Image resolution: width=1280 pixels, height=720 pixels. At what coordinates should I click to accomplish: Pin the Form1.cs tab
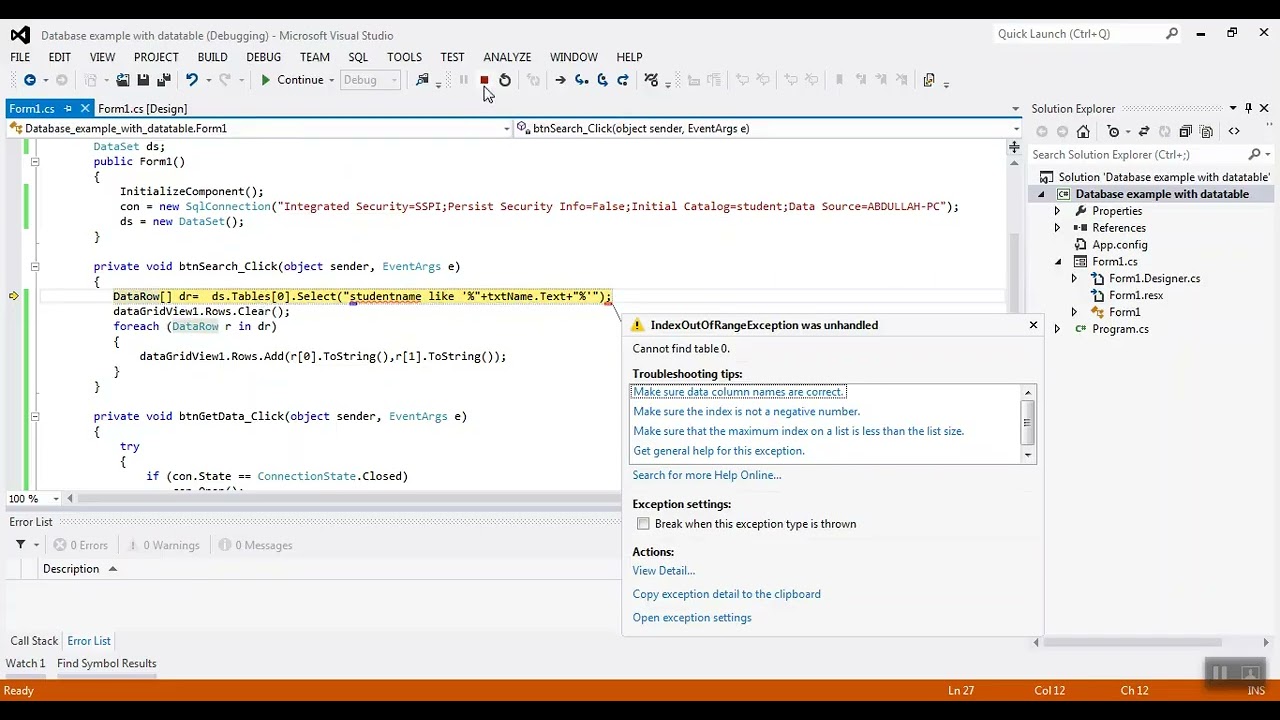click(x=68, y=108)
